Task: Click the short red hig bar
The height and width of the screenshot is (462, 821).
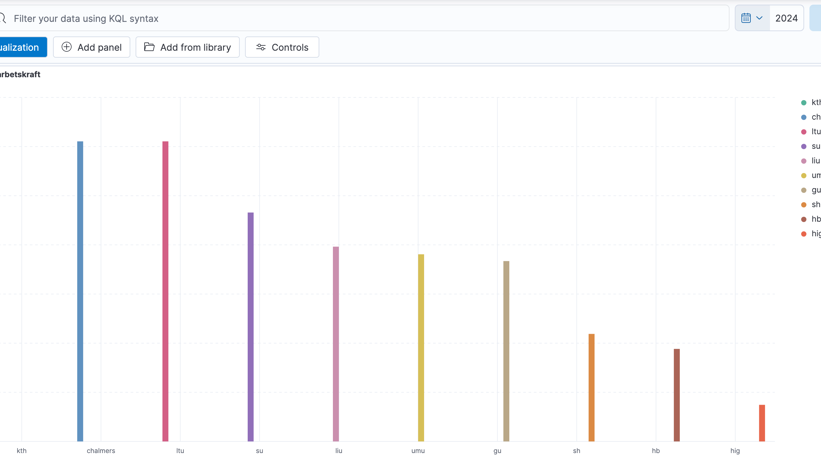Action: click(x=762, y=423)
